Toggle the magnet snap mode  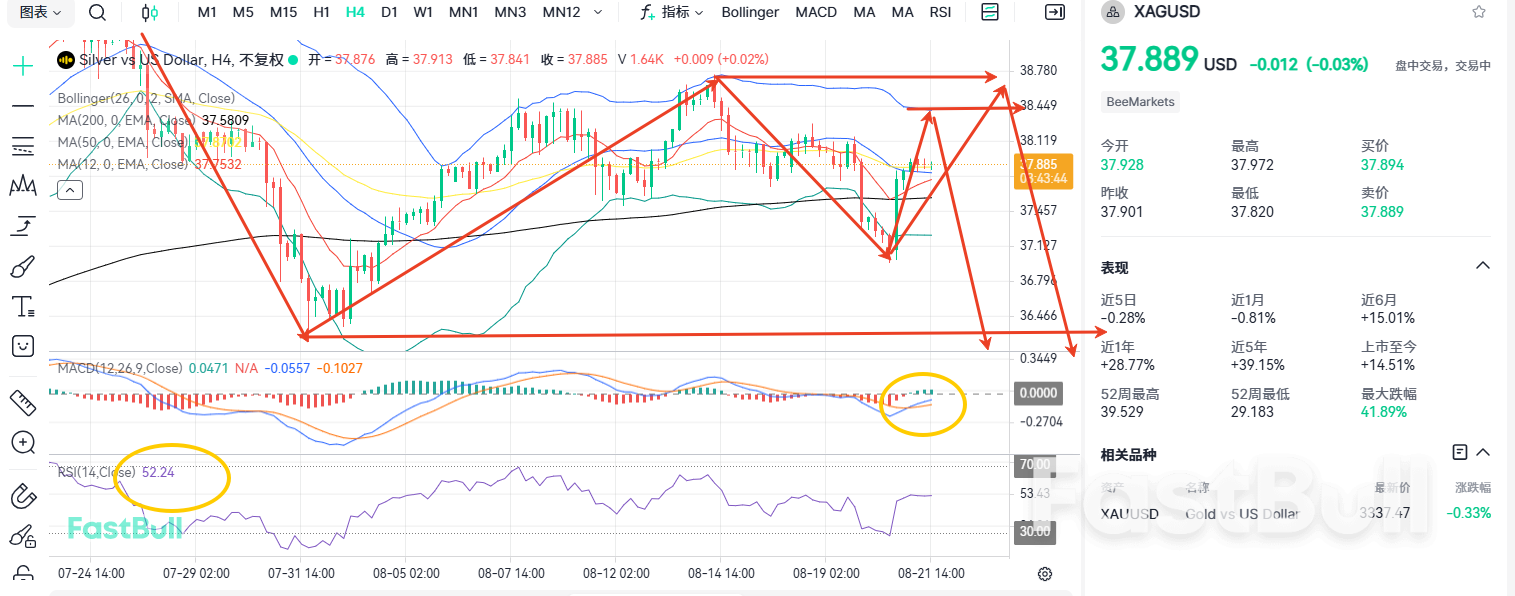[x=22, y=496]
